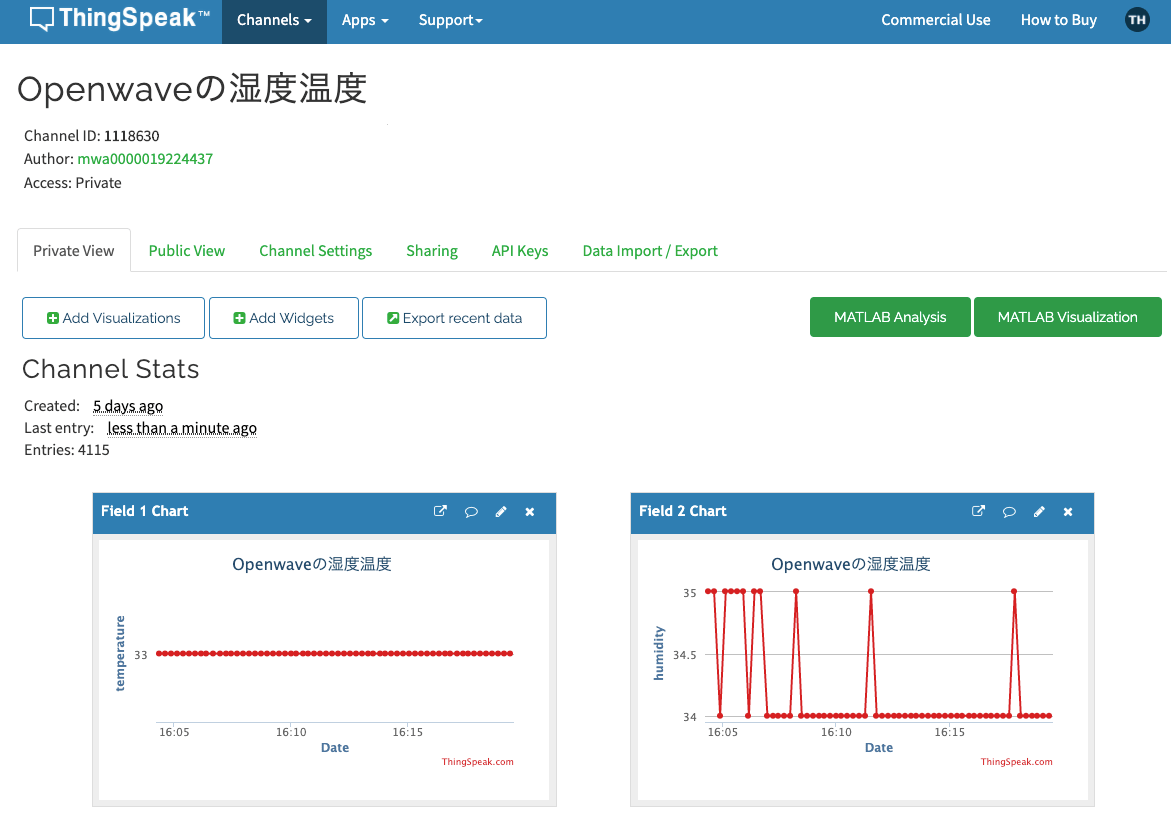
Task: Click Export recent data button
Action: (x=454, y=318)
